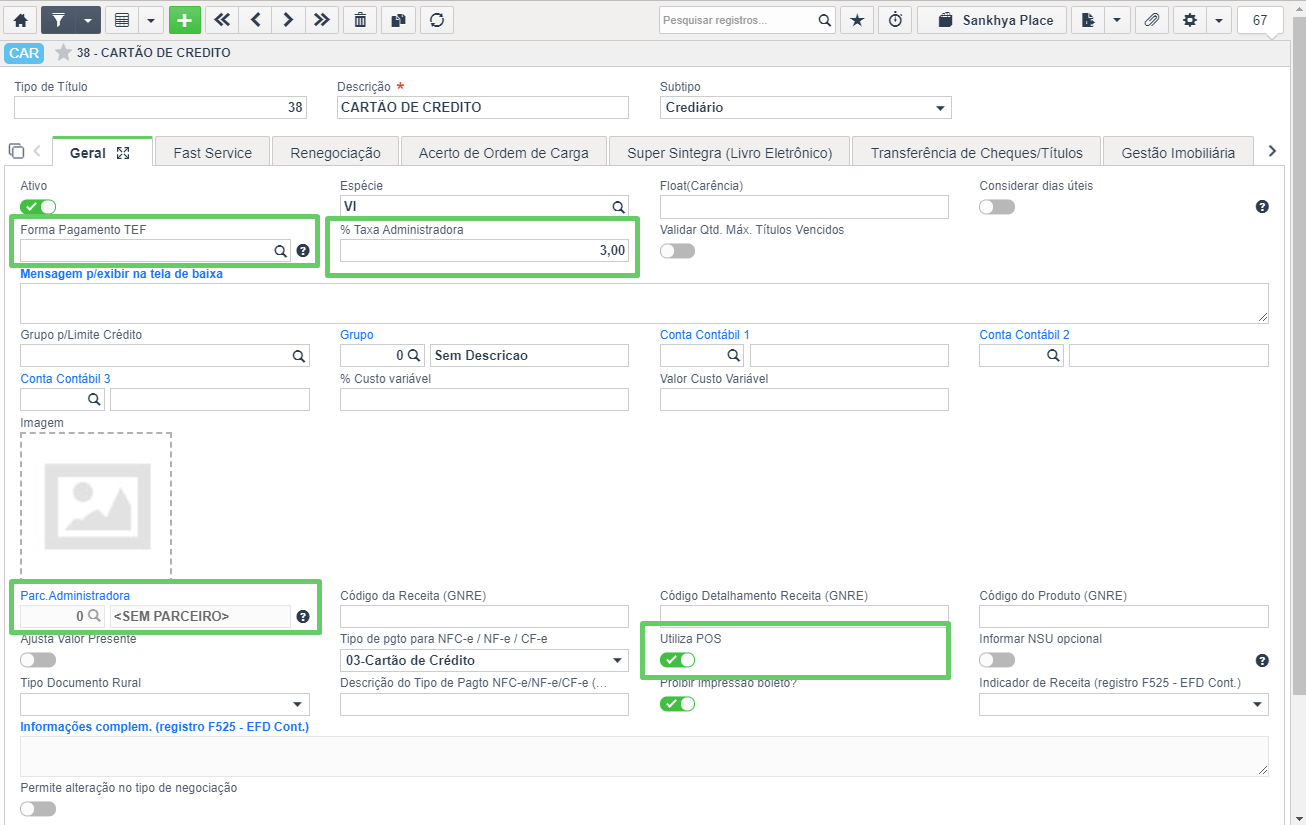Expand the settings gear dropdown arrow
Image resolution: width=1306 pixels, height=825 pixels.
coord(1219,20)
